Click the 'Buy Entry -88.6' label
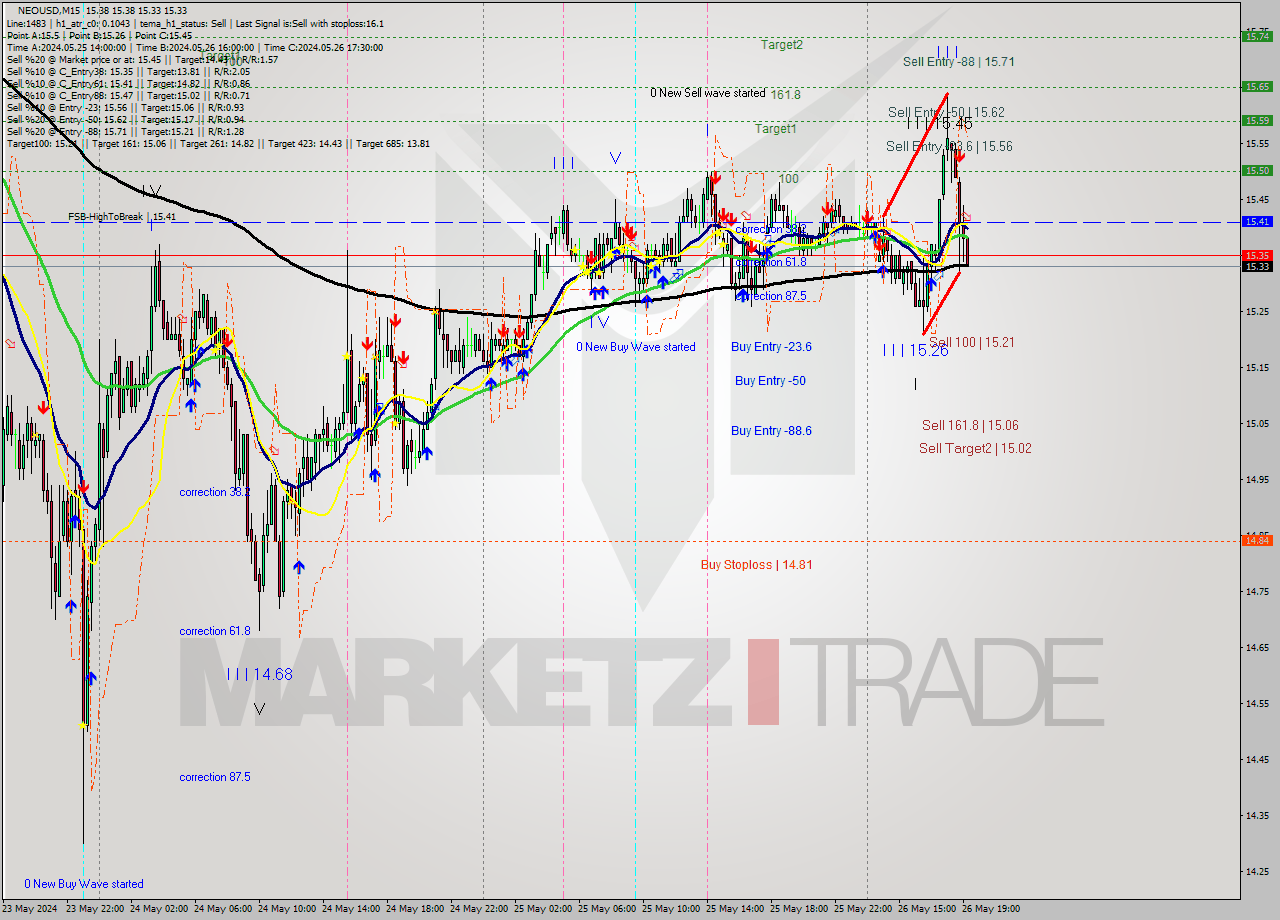 point(771,431)
